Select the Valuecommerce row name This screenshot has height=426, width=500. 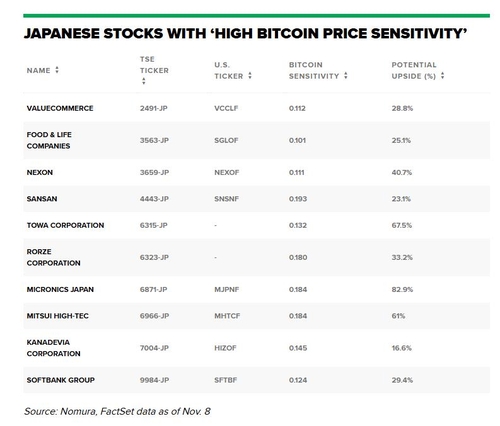[60, 108]
